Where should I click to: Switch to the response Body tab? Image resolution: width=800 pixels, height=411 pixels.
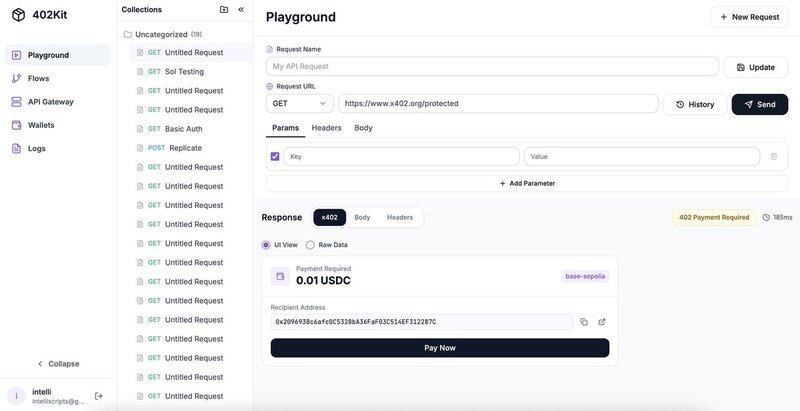coord(362,217)
